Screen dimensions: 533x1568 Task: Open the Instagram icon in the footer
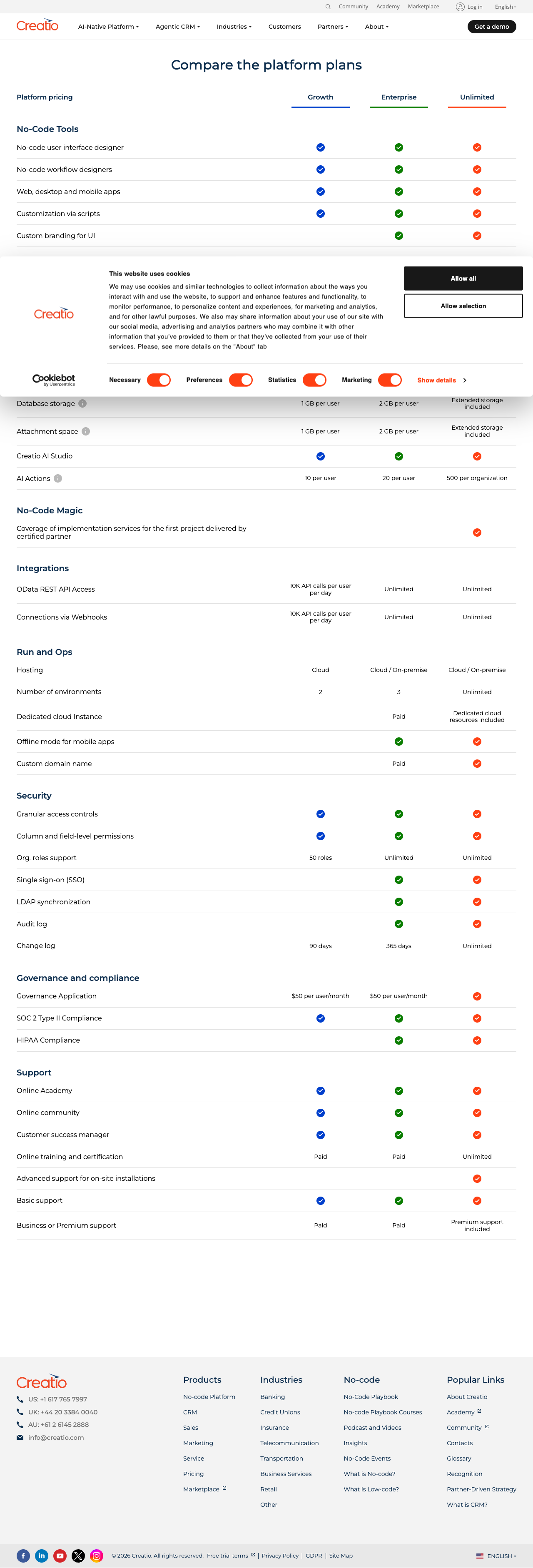click(x=96, y=1555)
